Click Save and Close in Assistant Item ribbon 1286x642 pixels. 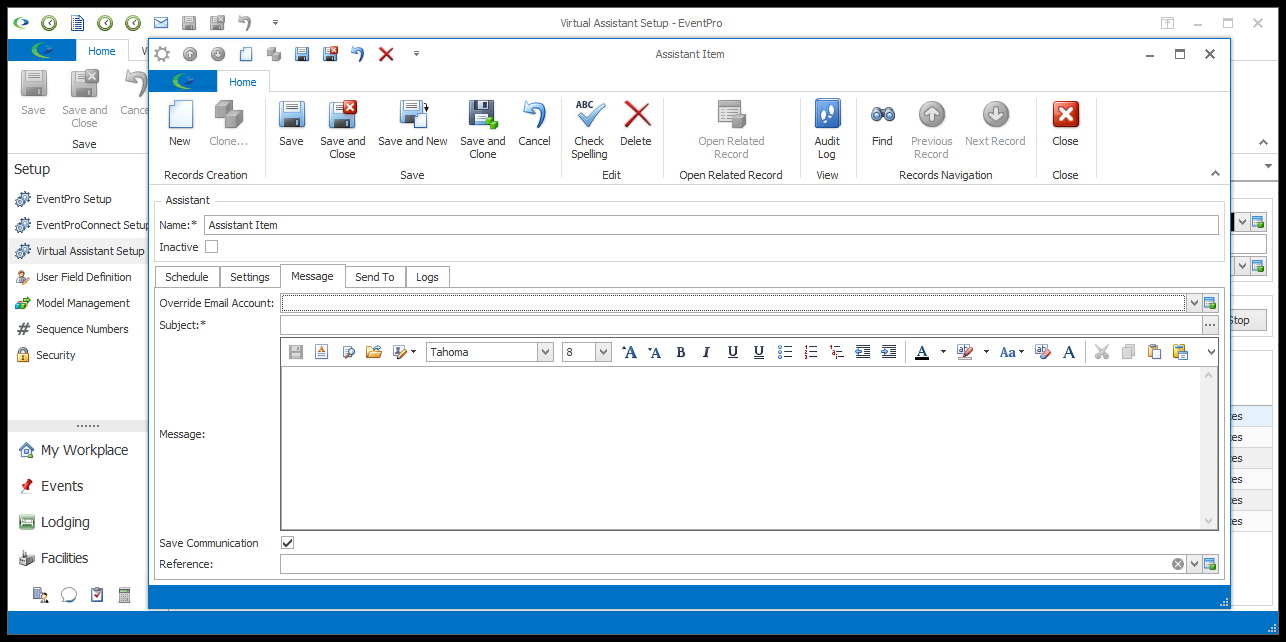[x=343, y=130]
